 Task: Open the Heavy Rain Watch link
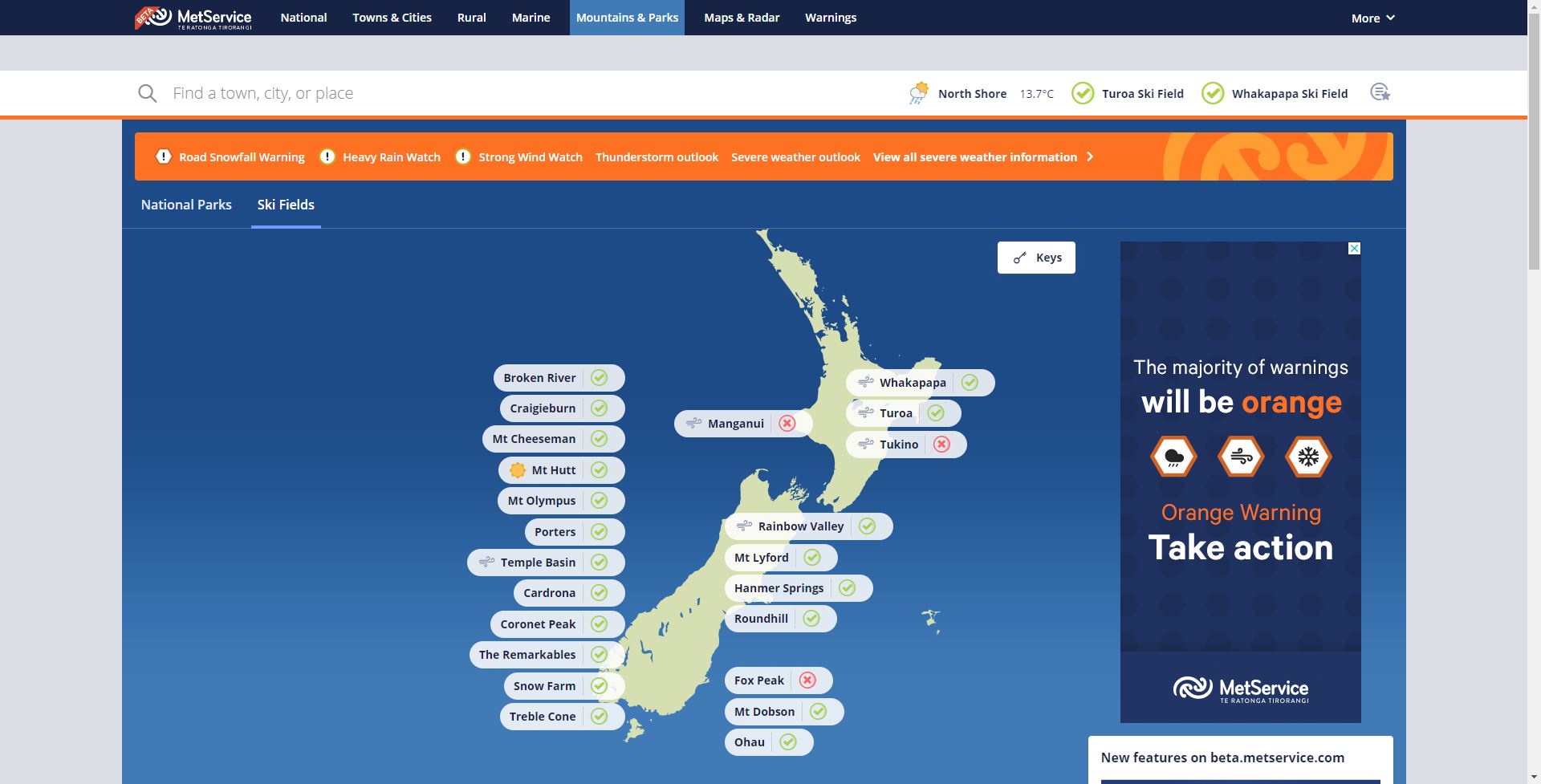pyautogui.click(x=391, y=157)
